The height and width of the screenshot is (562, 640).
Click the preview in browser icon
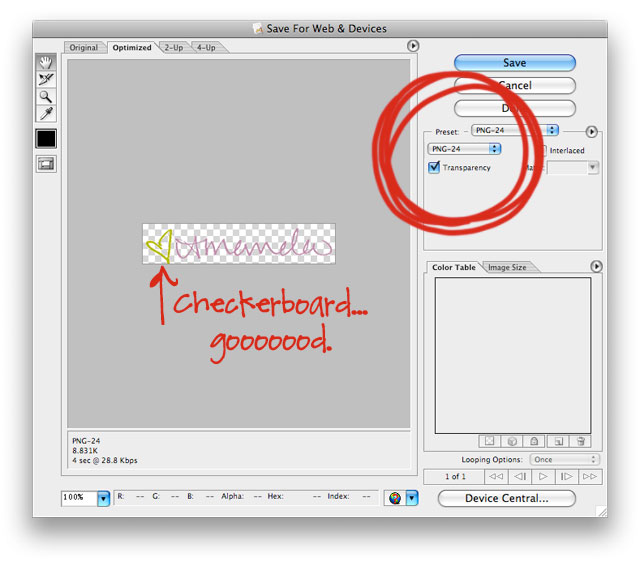click(395, 498)
